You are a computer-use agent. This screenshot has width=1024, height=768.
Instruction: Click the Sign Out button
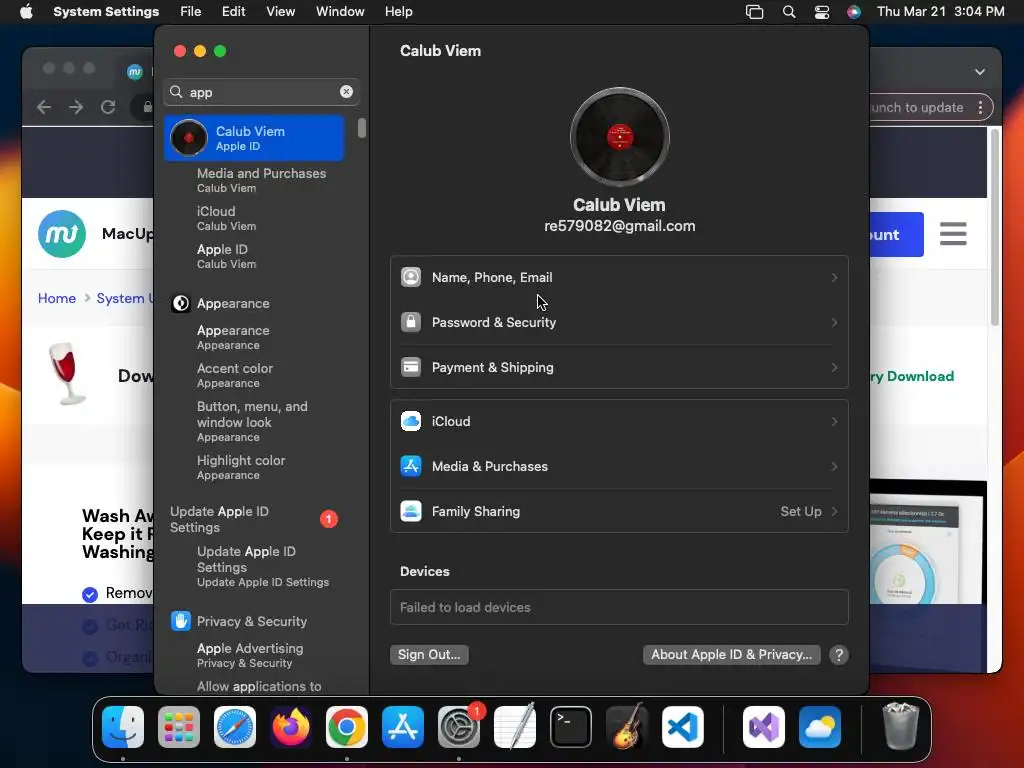coord(429,654)
